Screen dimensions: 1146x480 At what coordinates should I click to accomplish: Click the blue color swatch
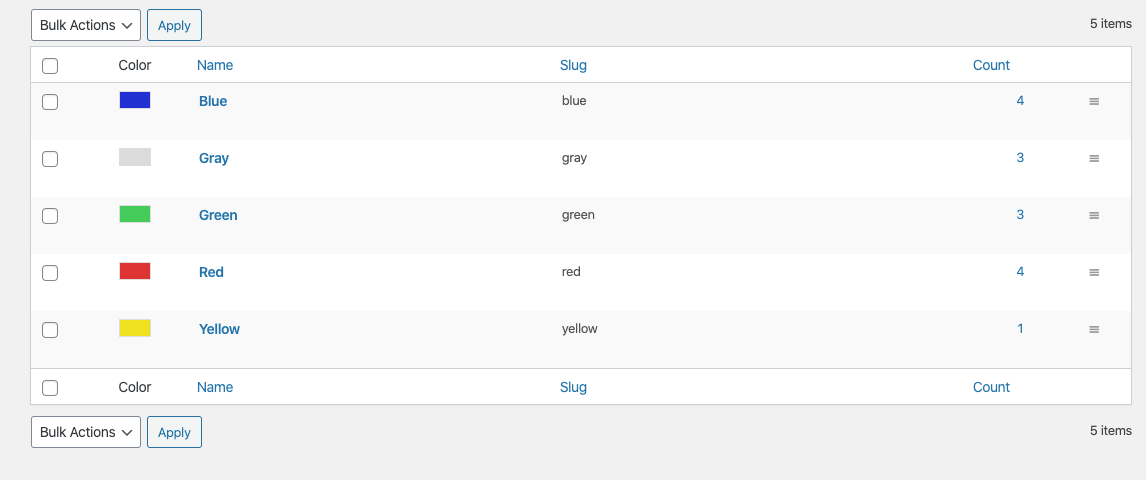135,100
